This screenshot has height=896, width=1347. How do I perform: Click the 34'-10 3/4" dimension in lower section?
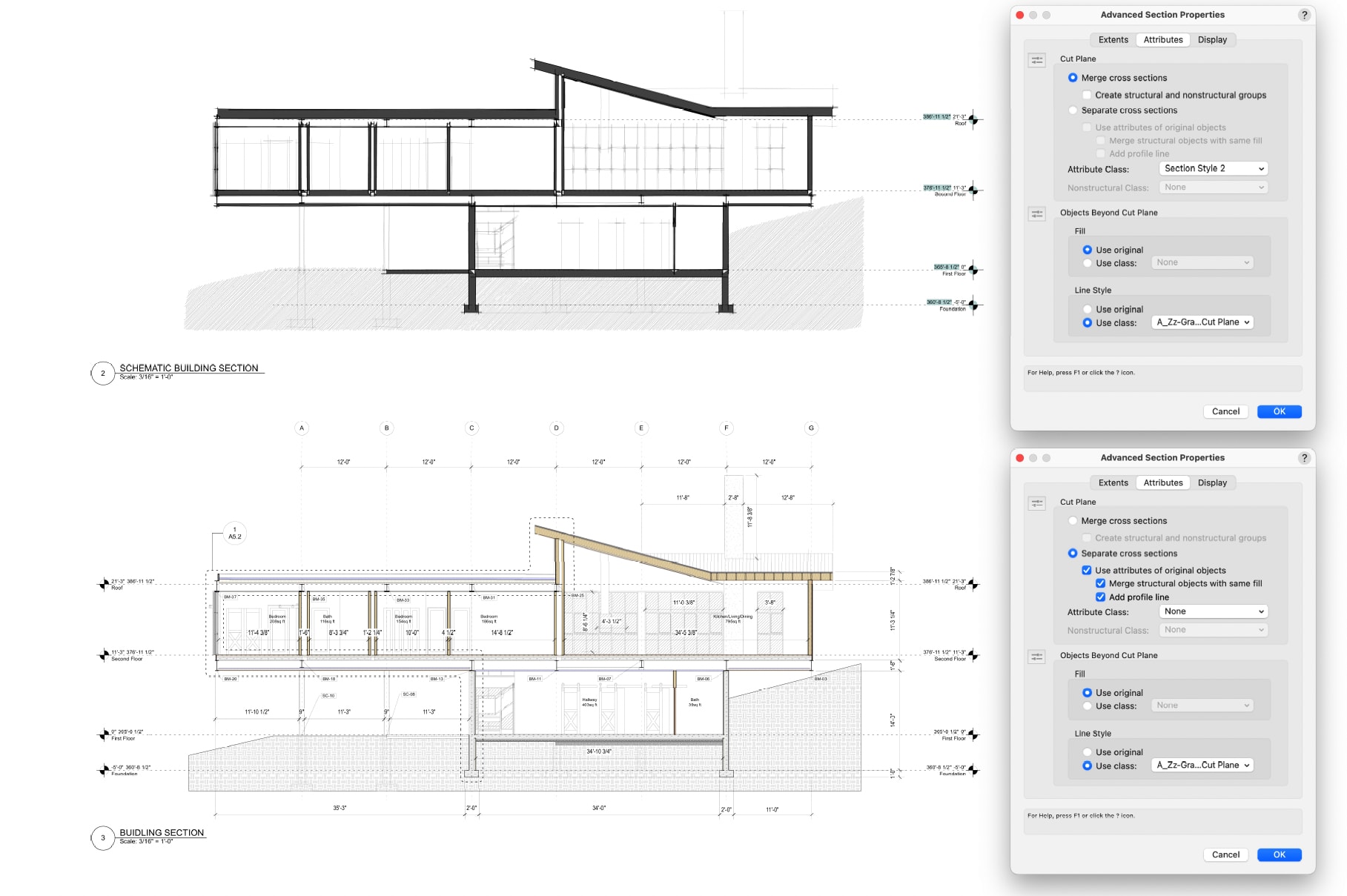point(599,751)
